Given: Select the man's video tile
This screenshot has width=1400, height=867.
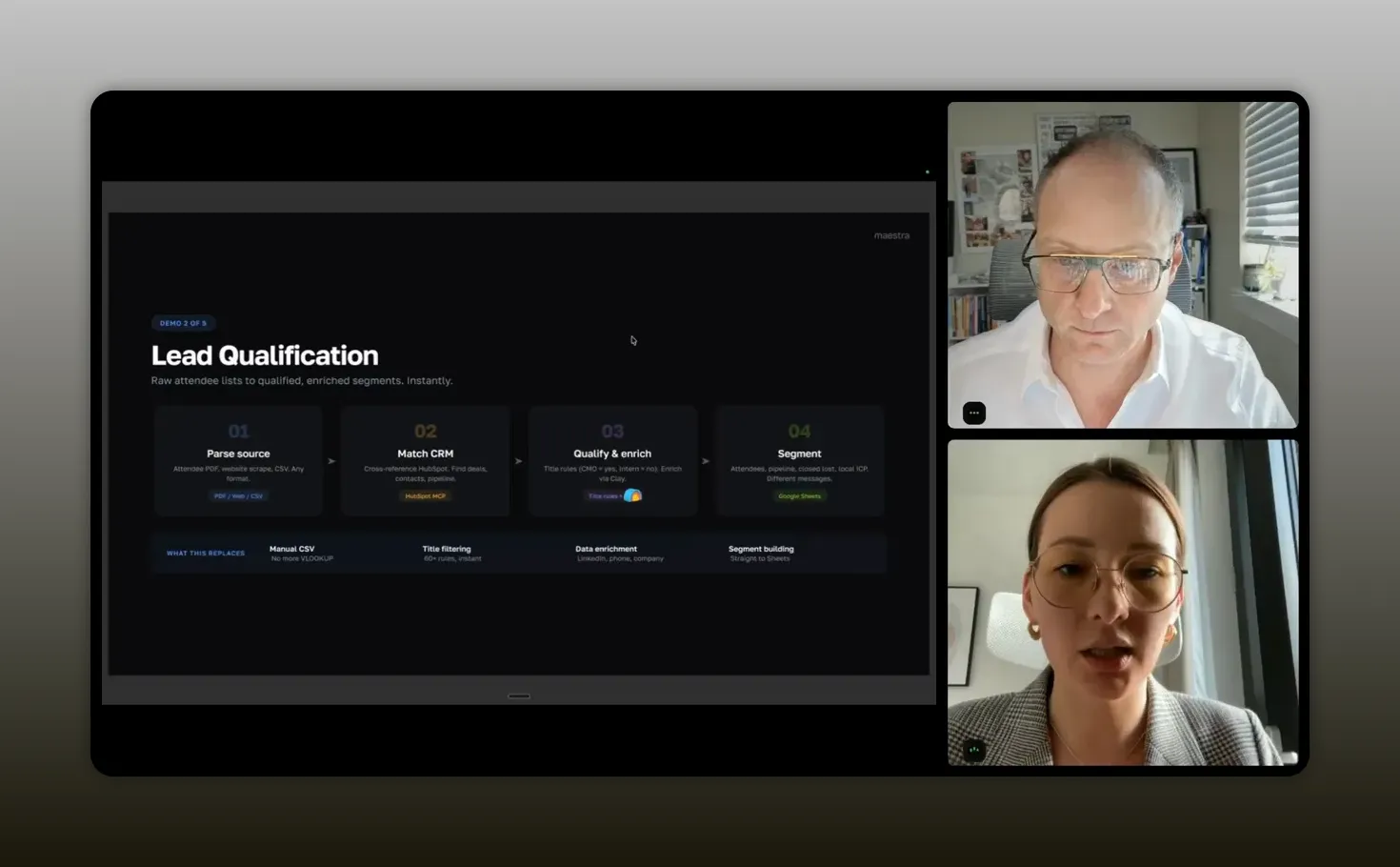Looking at the screenshot, I should pos(1123,265).
